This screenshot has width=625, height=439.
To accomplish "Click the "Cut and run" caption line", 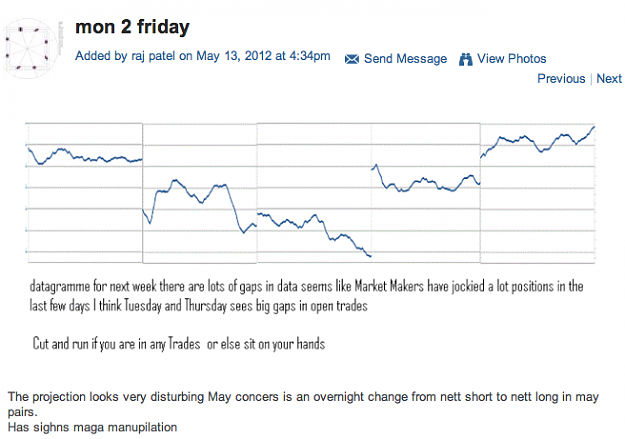I will pyautogui.click(x=179, y=344).
